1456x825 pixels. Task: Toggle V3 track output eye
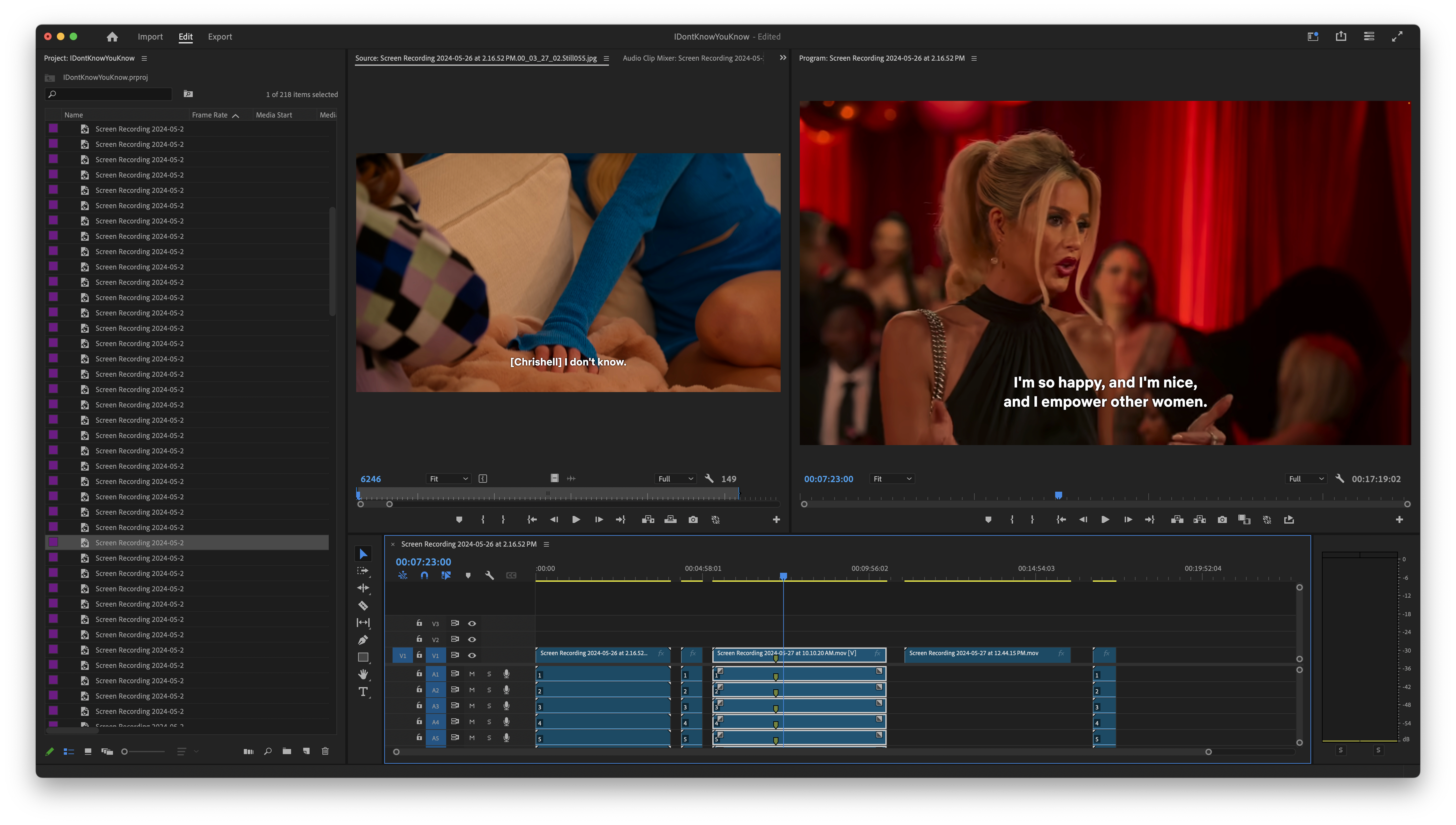[472, 623]
